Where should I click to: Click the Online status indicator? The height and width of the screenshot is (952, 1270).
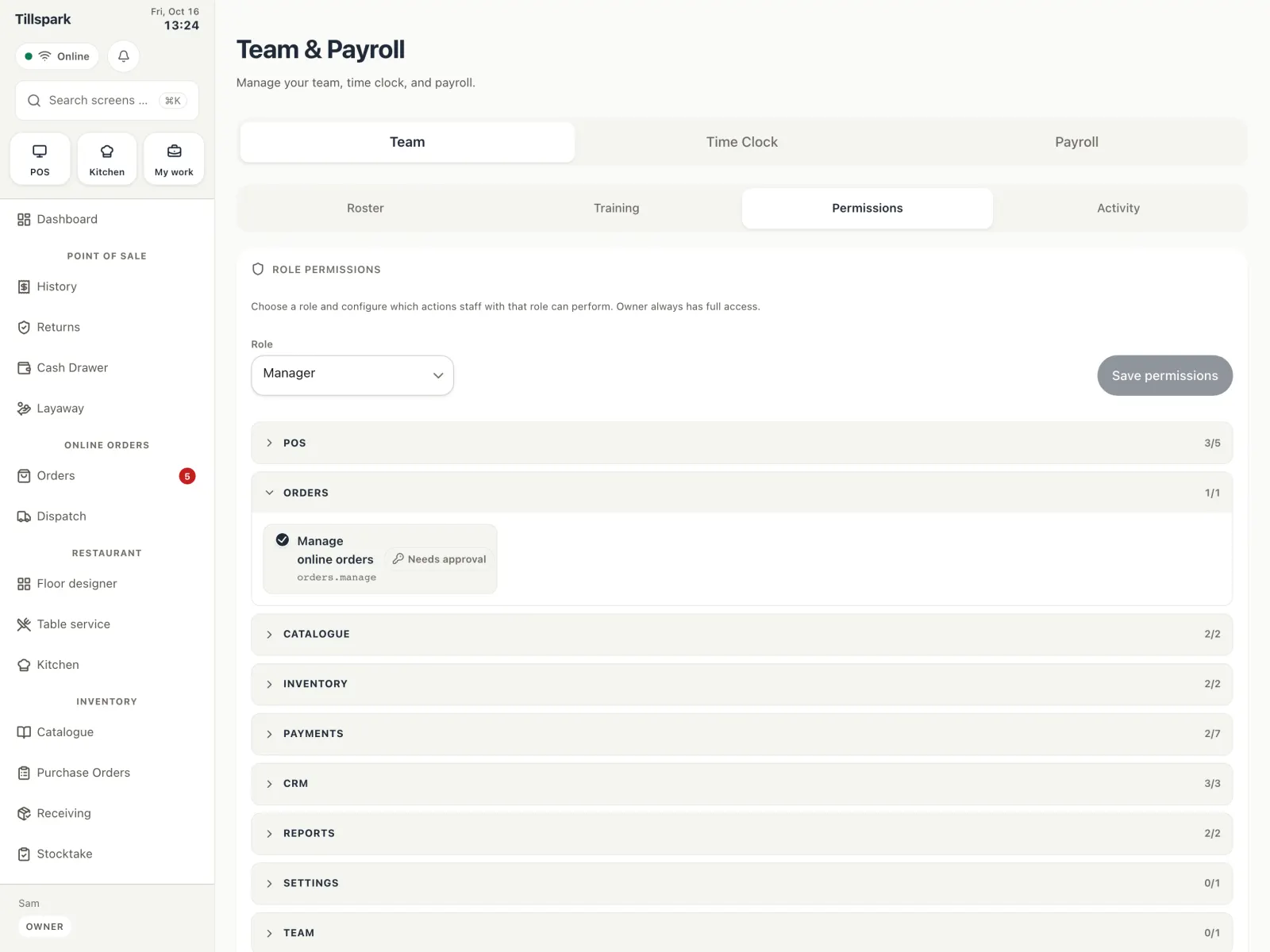coord(57,56)
